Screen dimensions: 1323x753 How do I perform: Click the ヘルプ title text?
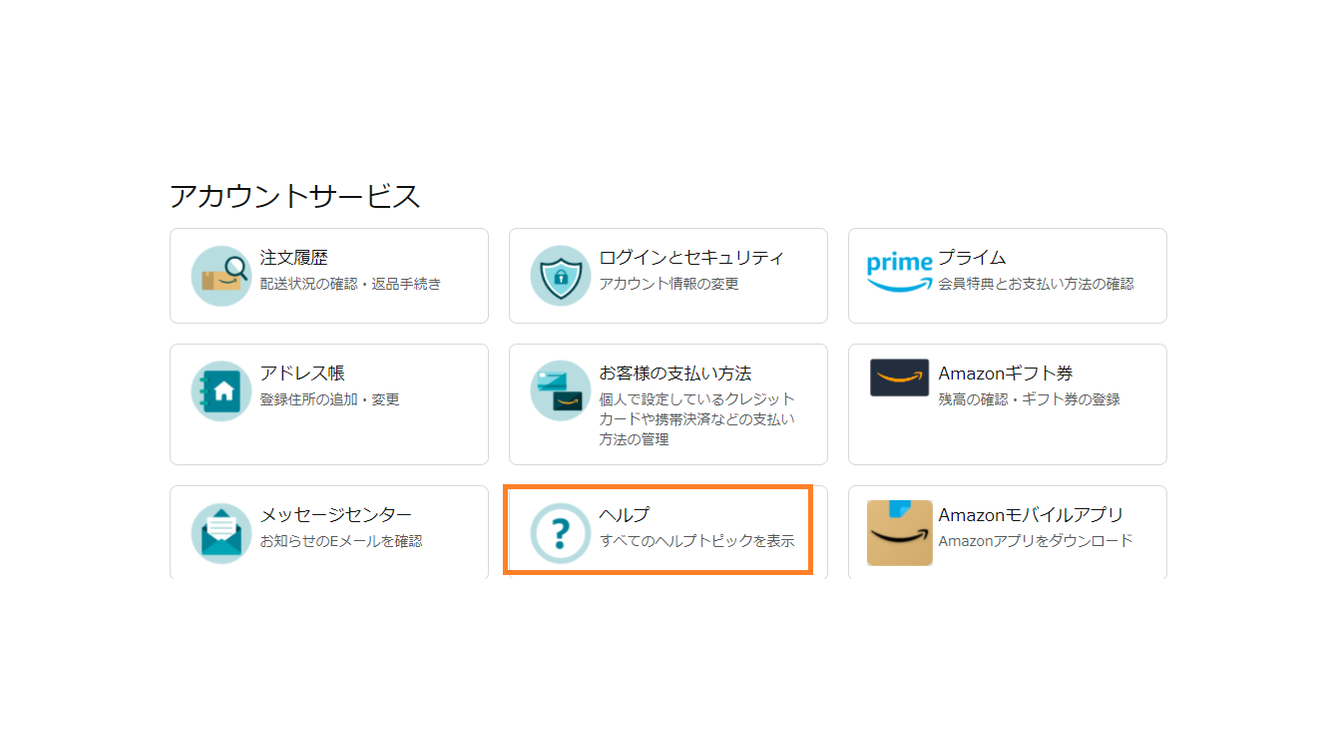click(624, 516)
